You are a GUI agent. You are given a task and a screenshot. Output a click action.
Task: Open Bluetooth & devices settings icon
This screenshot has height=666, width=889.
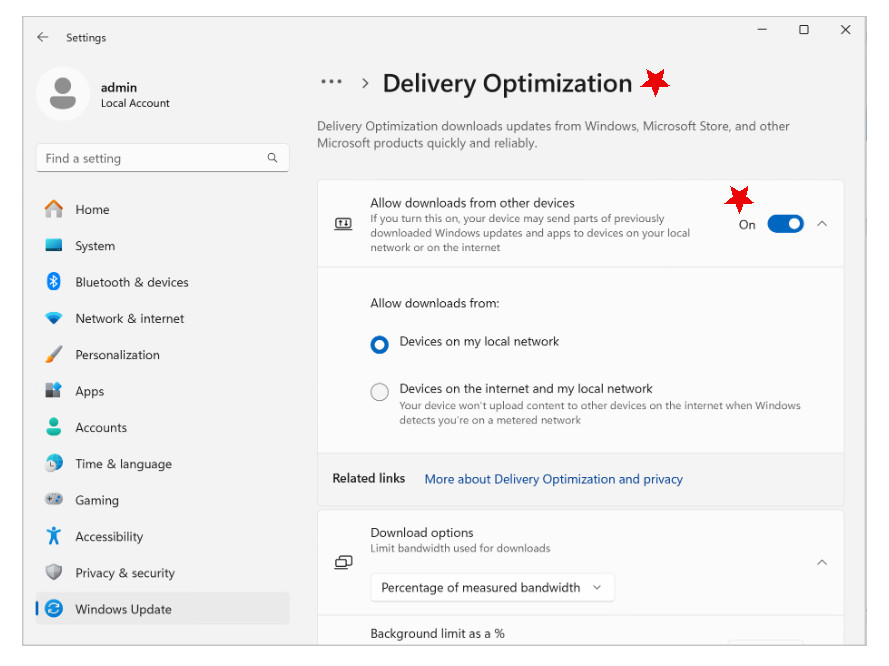click(56, 282)
